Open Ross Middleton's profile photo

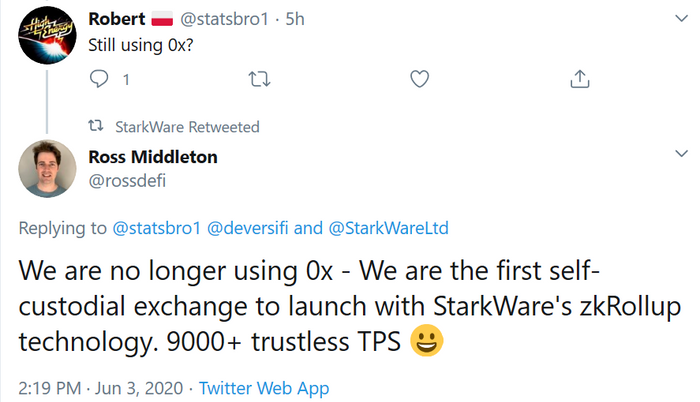click(x=47, y=168)
